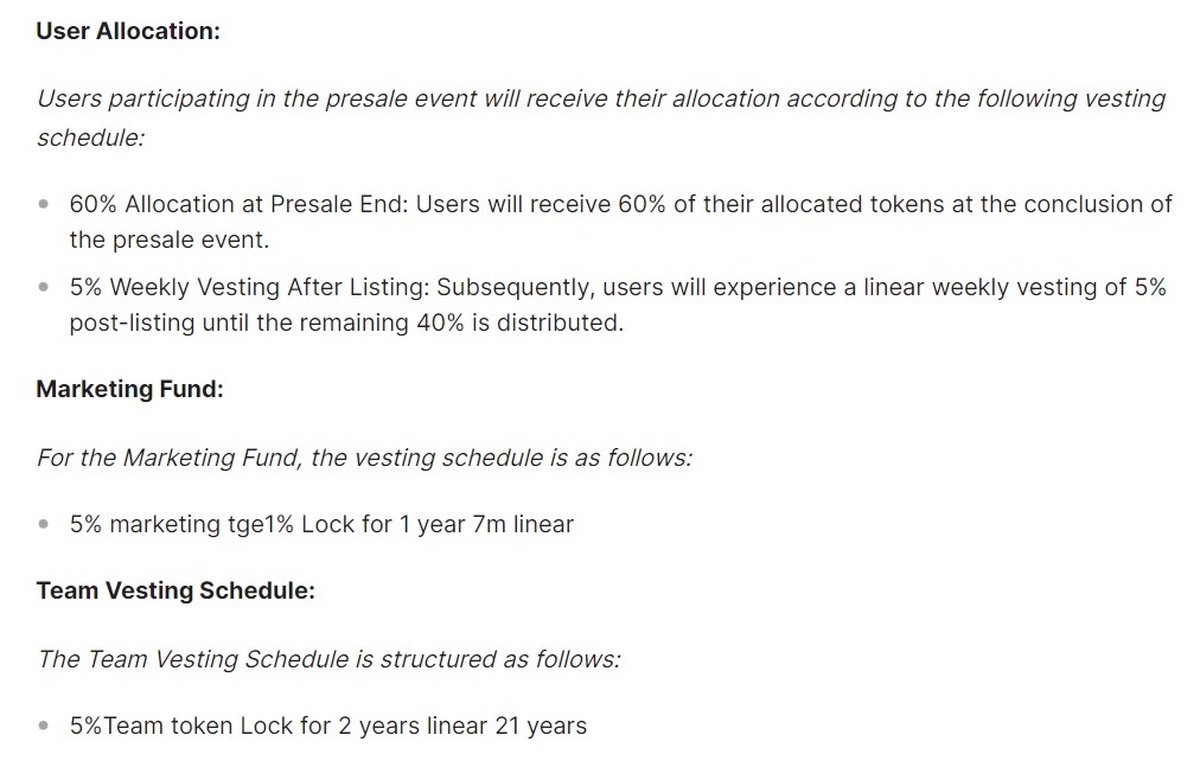
Task: Click the text "5%Team token Lock for 2 years"
Action: tap(244, 726)
